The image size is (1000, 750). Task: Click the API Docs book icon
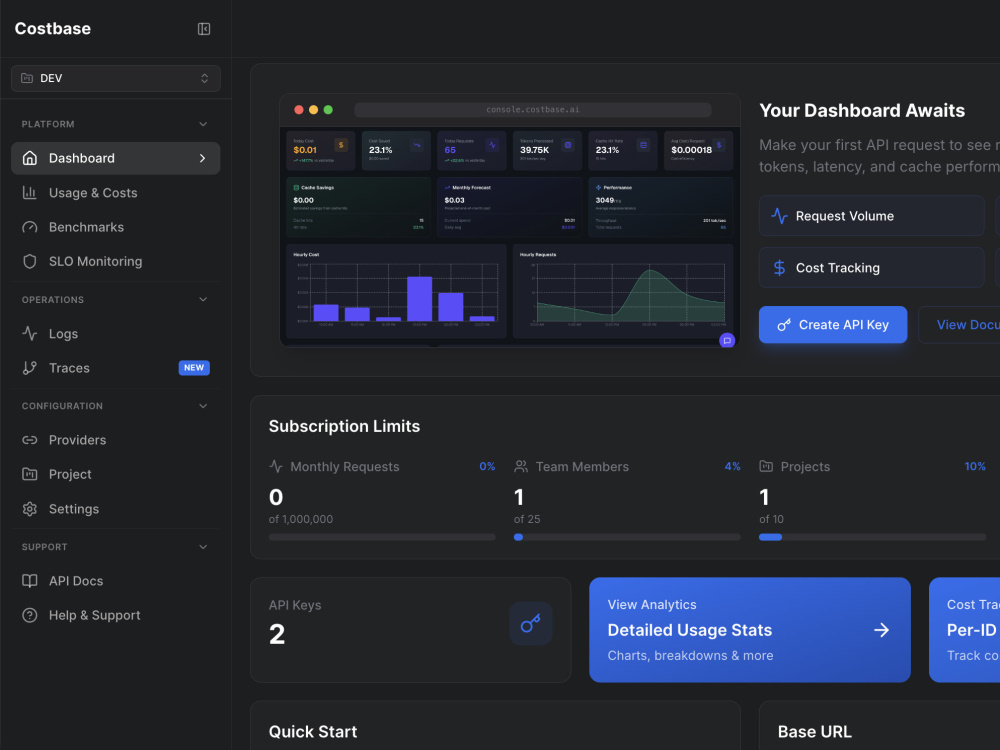(29, 581)
